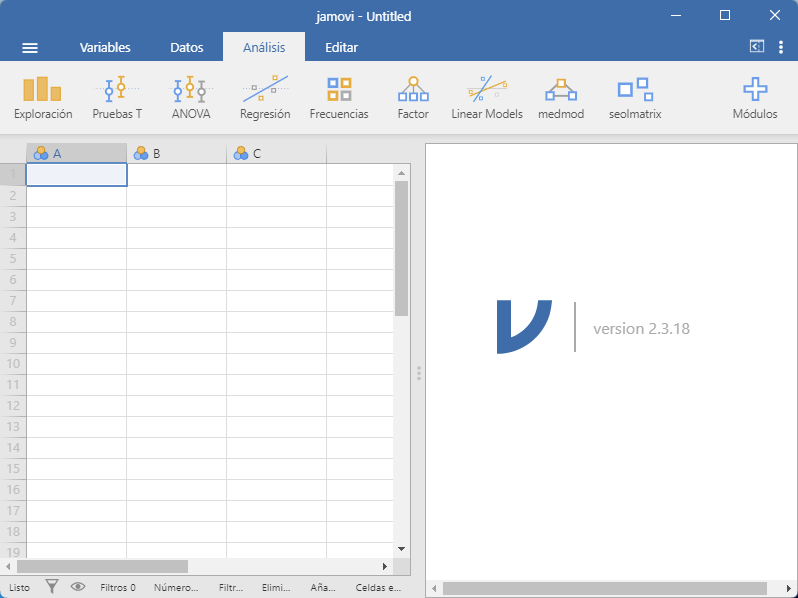Image resolution: width=798 pixels, height=598 pixels.
Task: Click the ANOVA analysis icon
Action: tap(191, 99)
